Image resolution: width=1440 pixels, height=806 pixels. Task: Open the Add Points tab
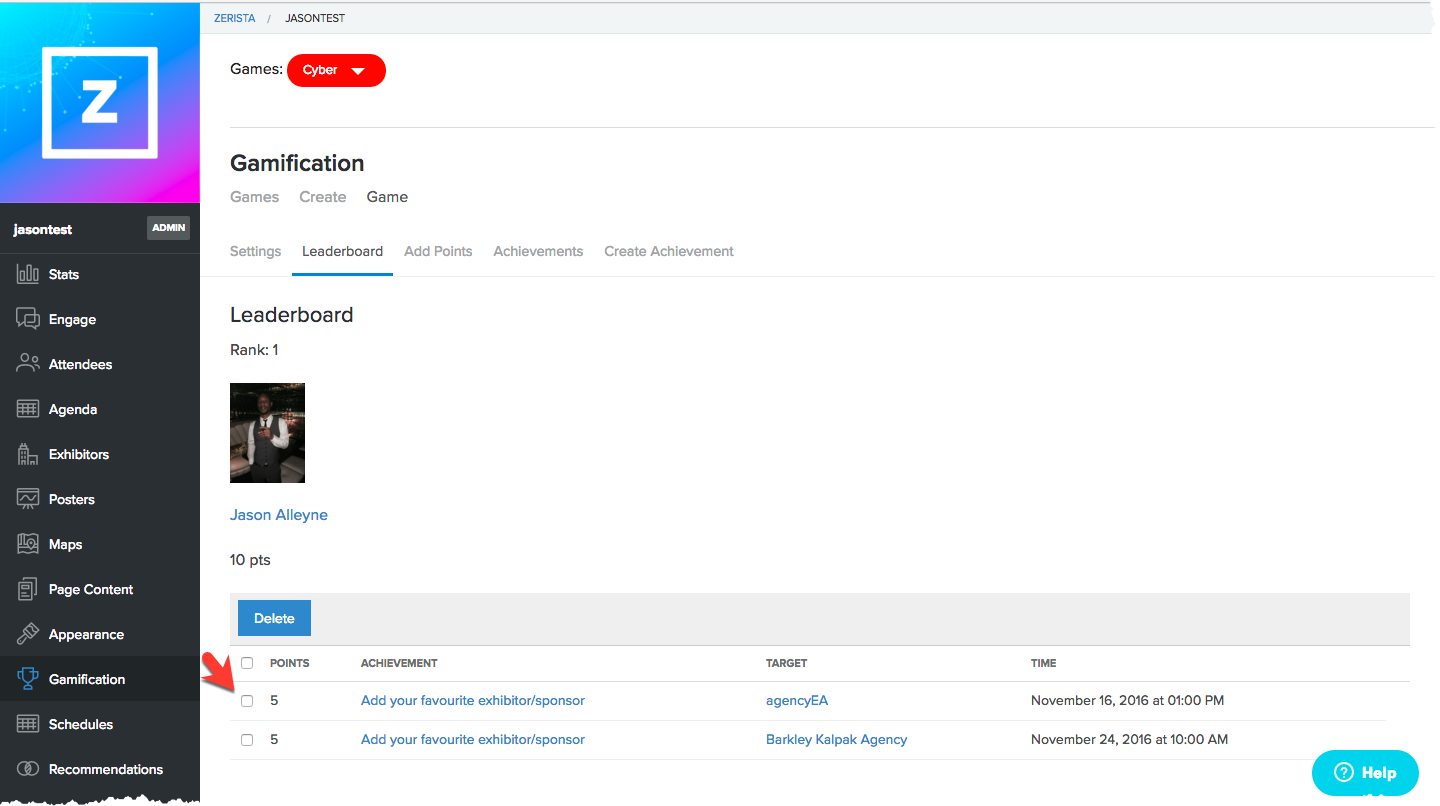438,251
